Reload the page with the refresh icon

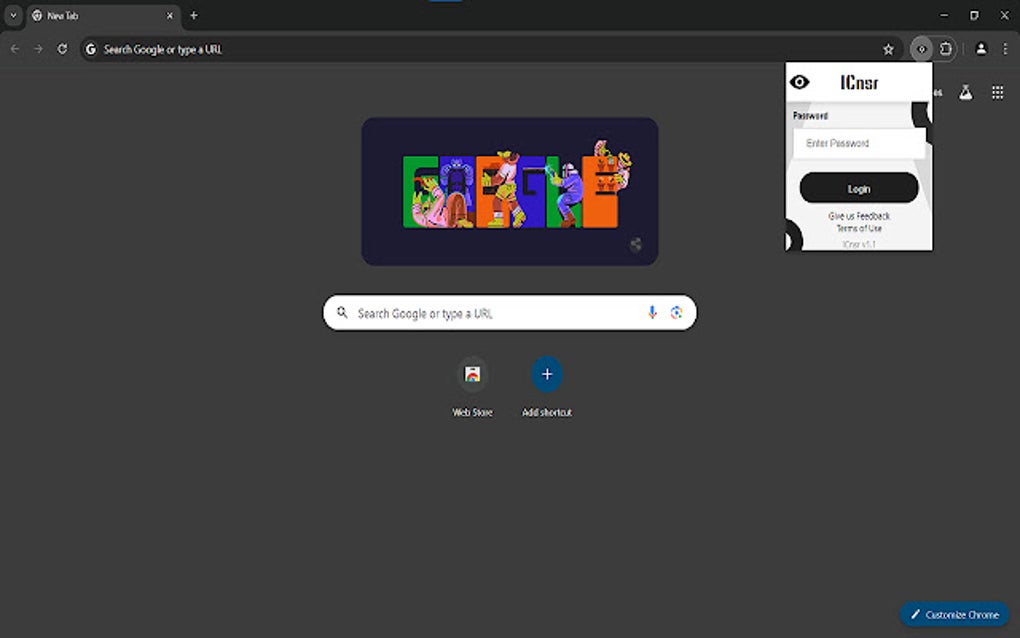click(62, 48)
